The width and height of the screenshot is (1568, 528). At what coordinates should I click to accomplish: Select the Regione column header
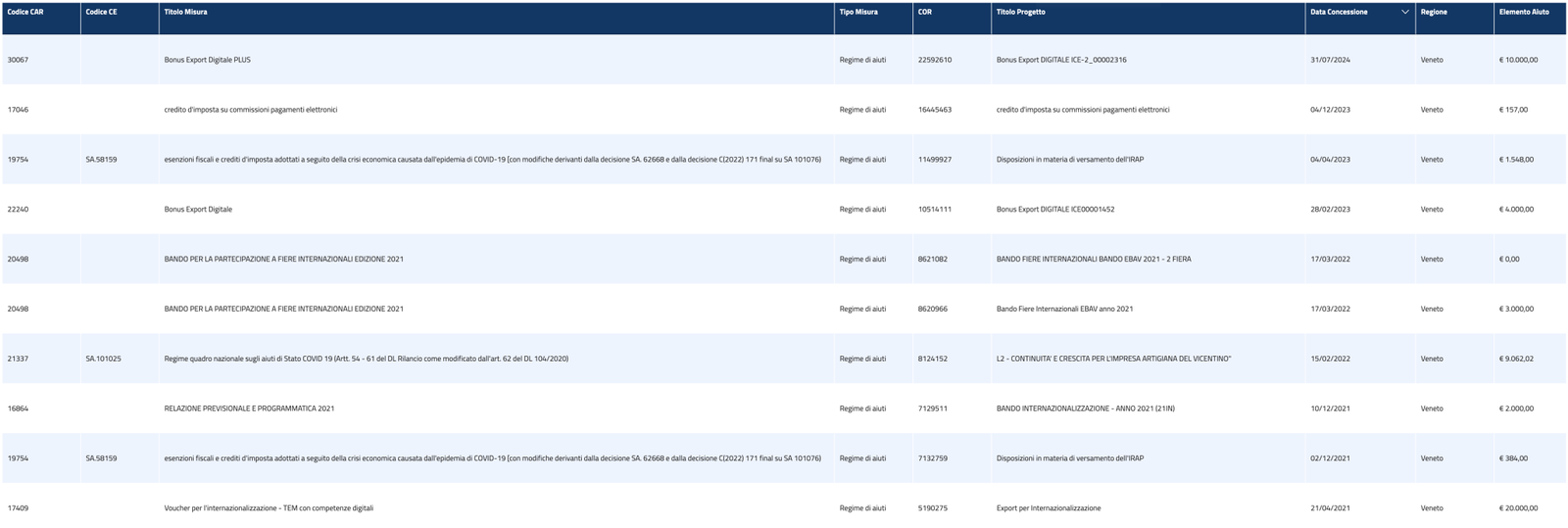click(1434, 12)
